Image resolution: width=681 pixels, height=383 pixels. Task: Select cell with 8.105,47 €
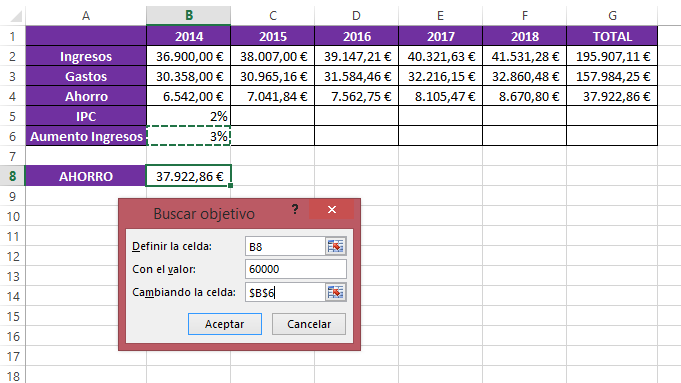coord(440,96)
